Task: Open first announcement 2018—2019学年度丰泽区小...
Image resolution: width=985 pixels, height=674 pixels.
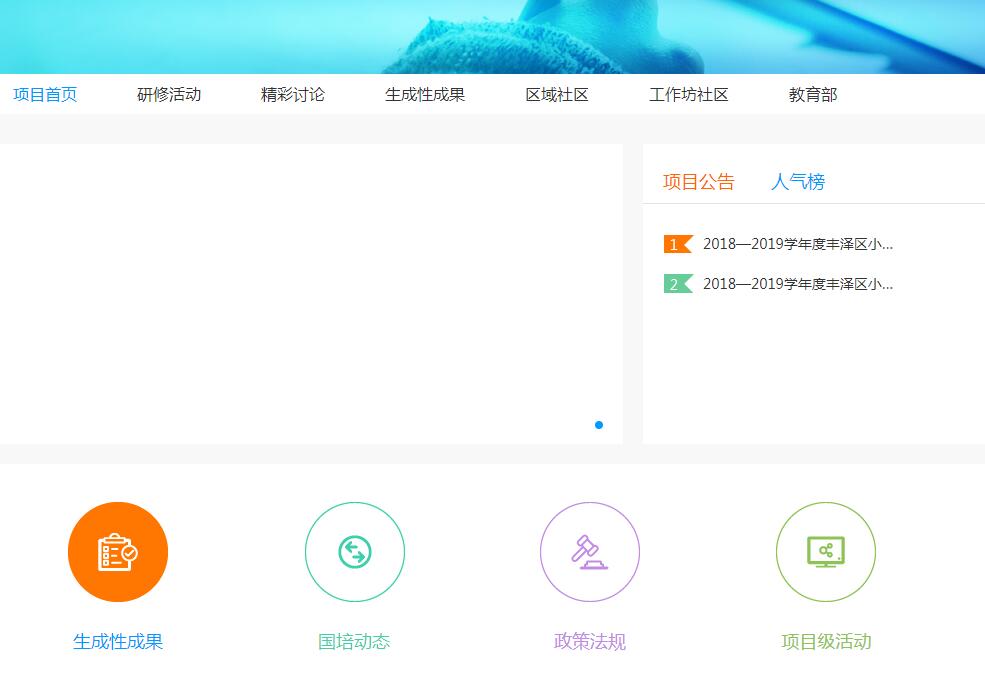Action: [x=798, y=244]
